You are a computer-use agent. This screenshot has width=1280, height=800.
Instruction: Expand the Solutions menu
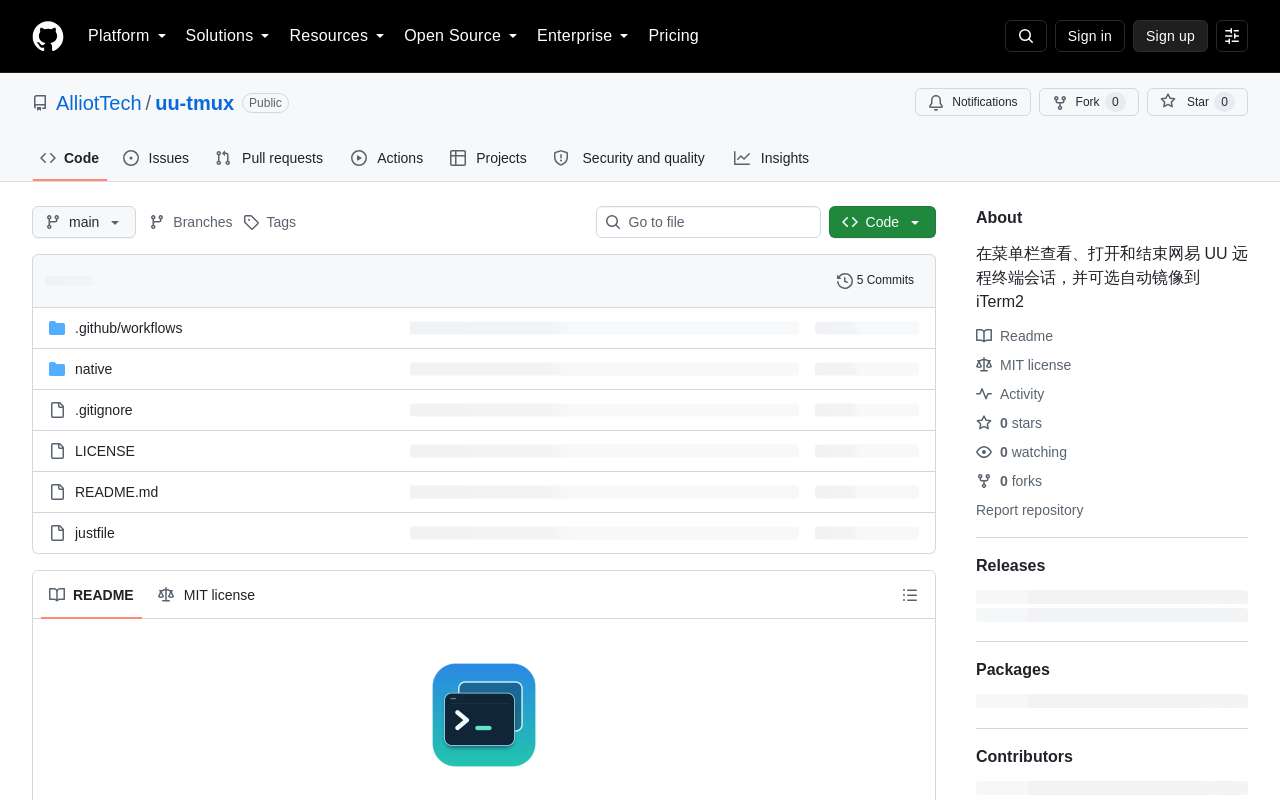pos(228,36)
